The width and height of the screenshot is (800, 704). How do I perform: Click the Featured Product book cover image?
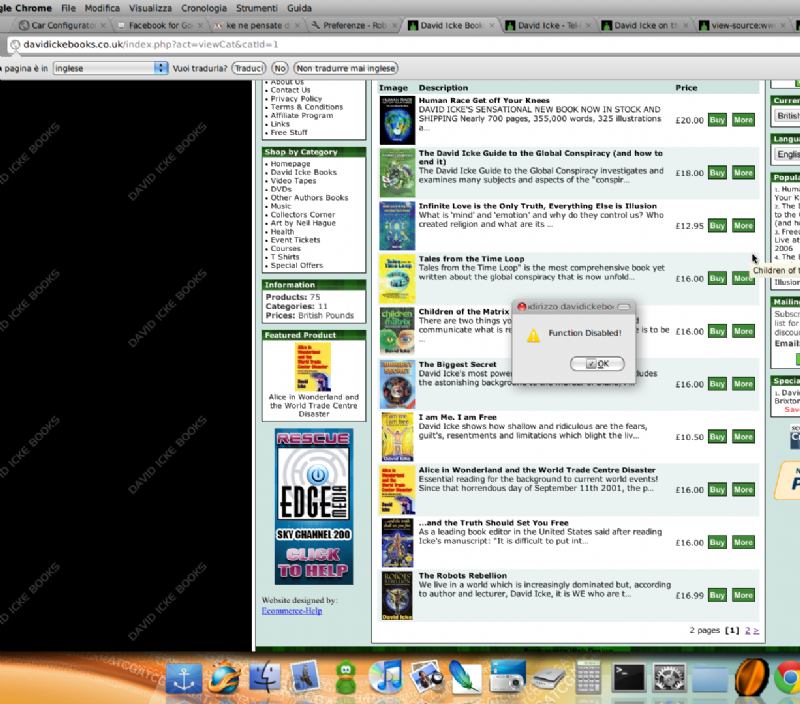[313, 367]
